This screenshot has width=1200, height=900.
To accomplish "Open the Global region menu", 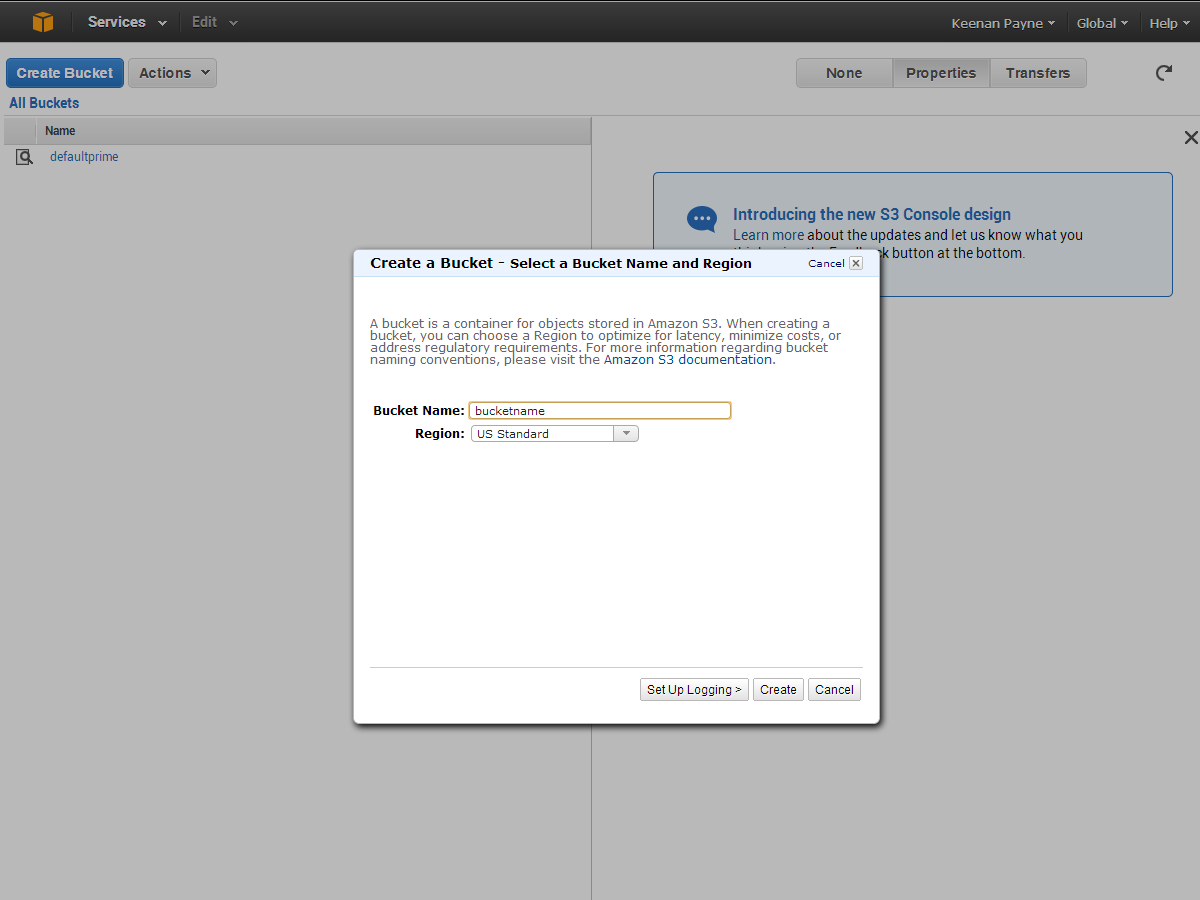I will tap(1102, 23).
